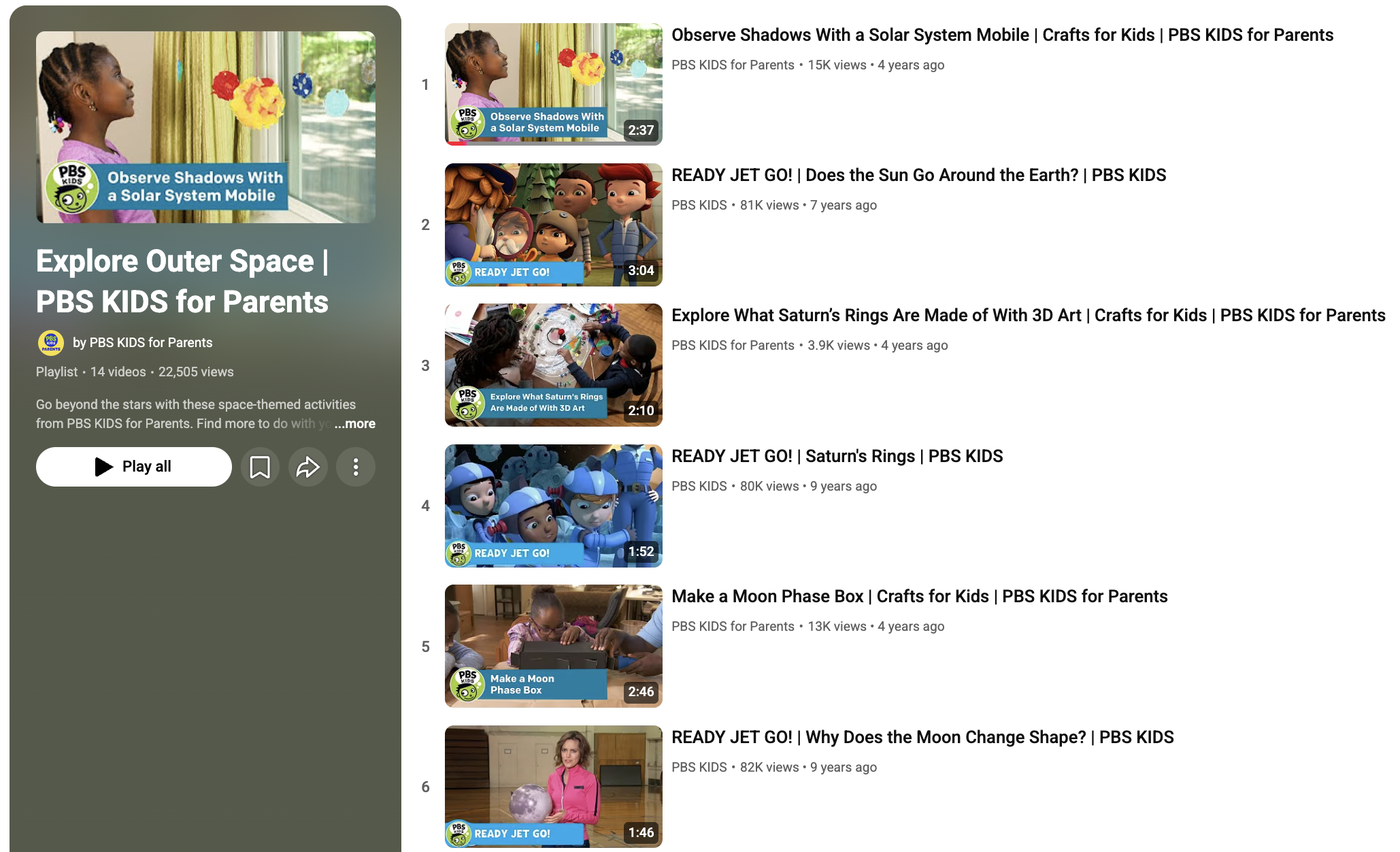Open the 1:52 Saturn's Rings thumbnail
1400x852 pixels.
pyautogui.click(x=553, y=506)
